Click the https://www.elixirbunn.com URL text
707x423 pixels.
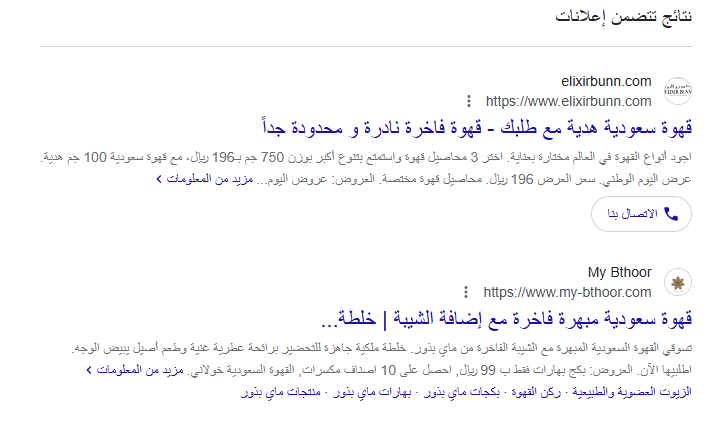point(569,101)
